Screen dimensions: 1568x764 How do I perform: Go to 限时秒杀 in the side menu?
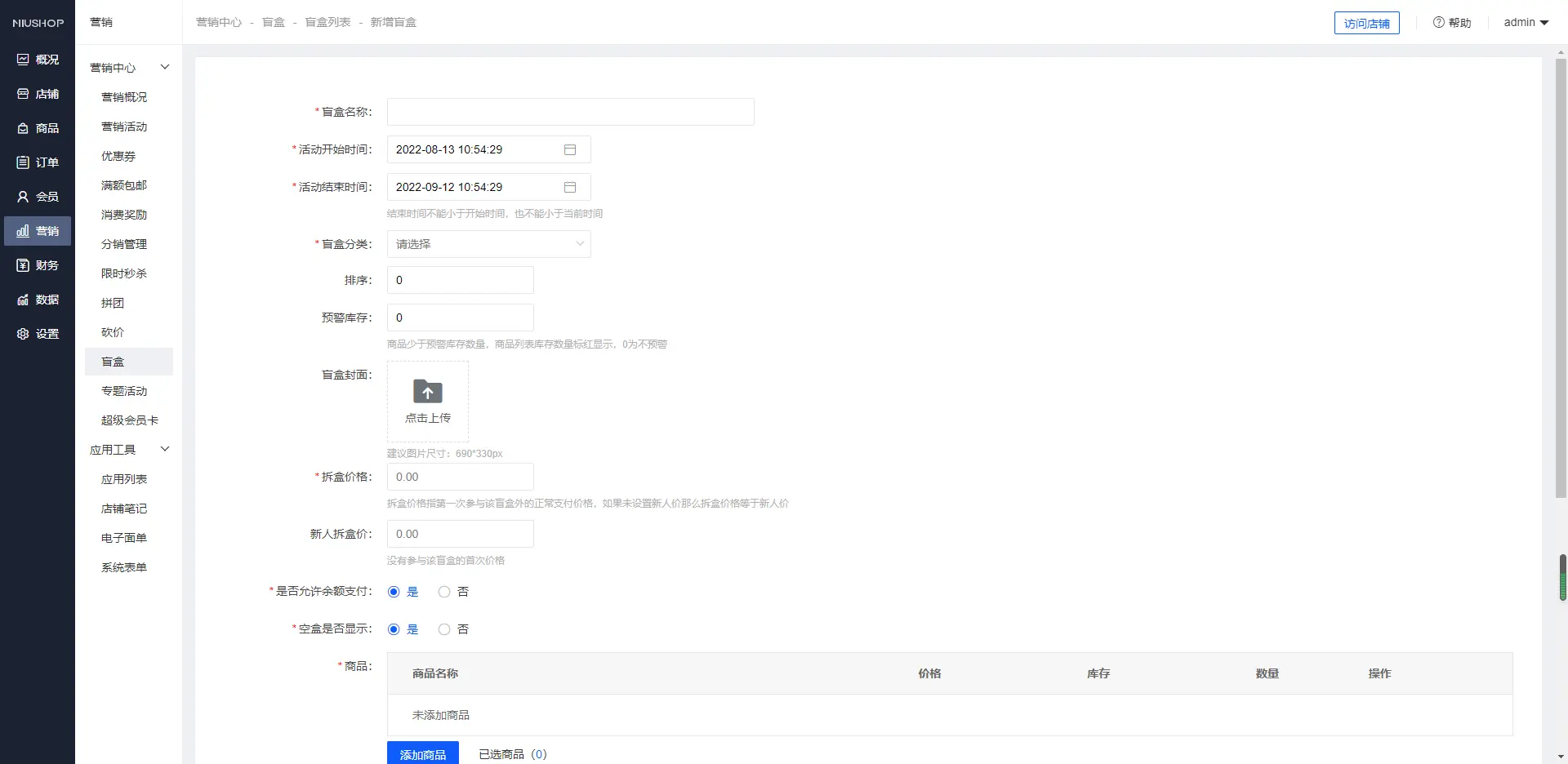124,273
